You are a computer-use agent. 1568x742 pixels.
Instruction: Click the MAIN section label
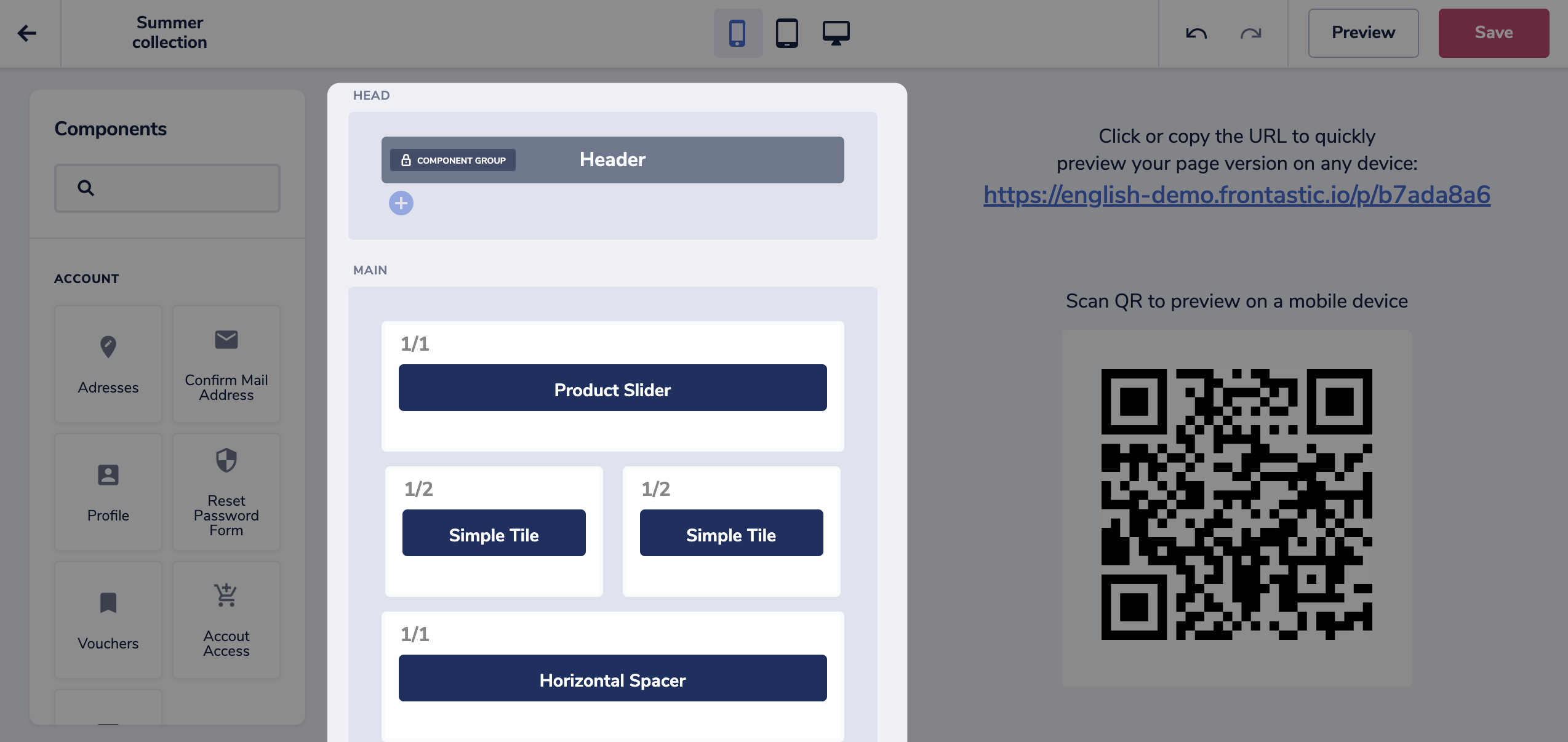coord(370,270)
